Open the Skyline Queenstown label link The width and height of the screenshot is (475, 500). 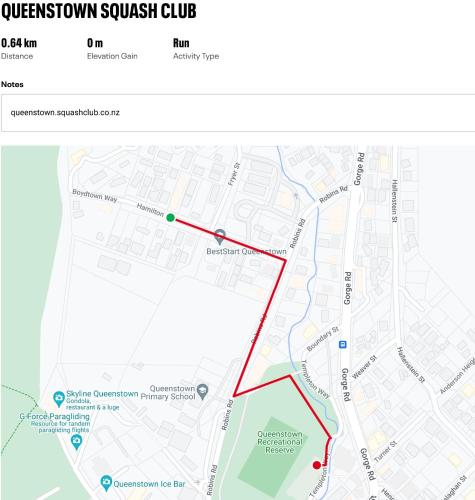point(102,394)
